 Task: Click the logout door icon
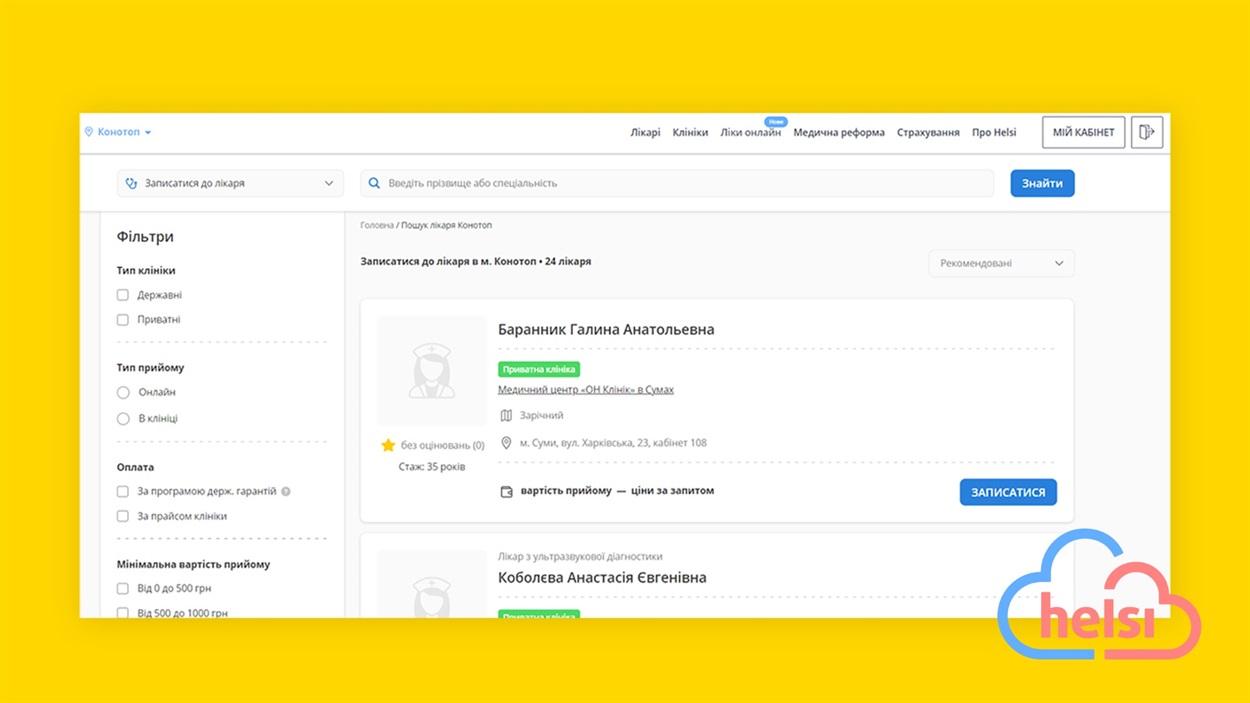(x=1147, y=132)
